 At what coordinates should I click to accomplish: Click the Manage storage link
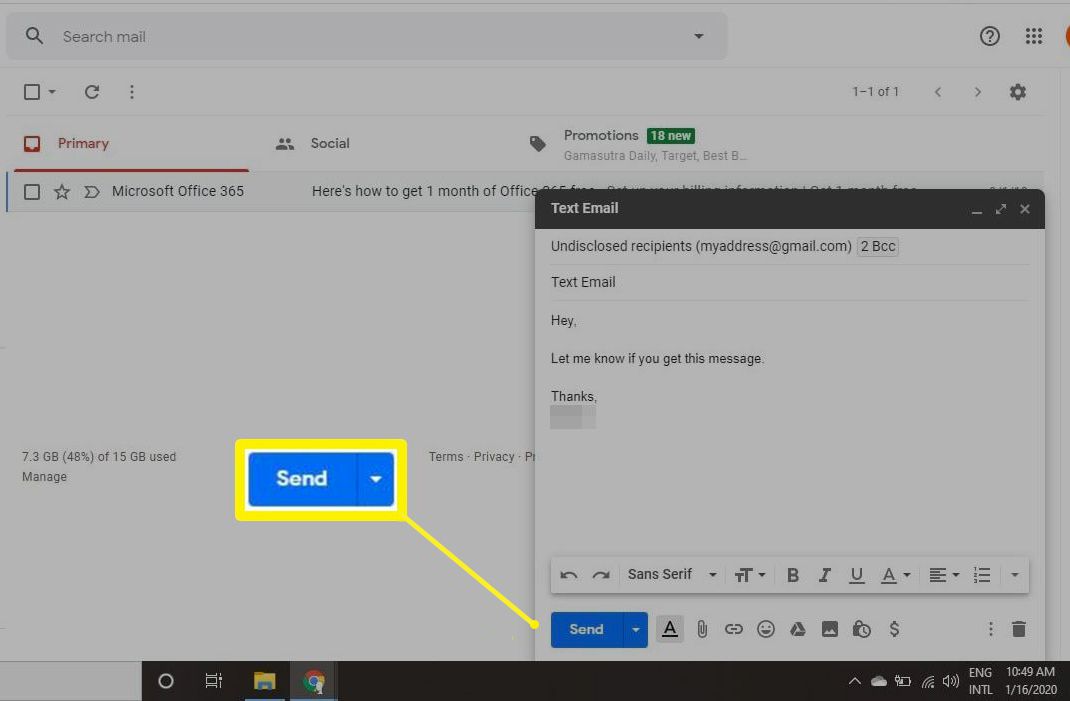point(44,476)
